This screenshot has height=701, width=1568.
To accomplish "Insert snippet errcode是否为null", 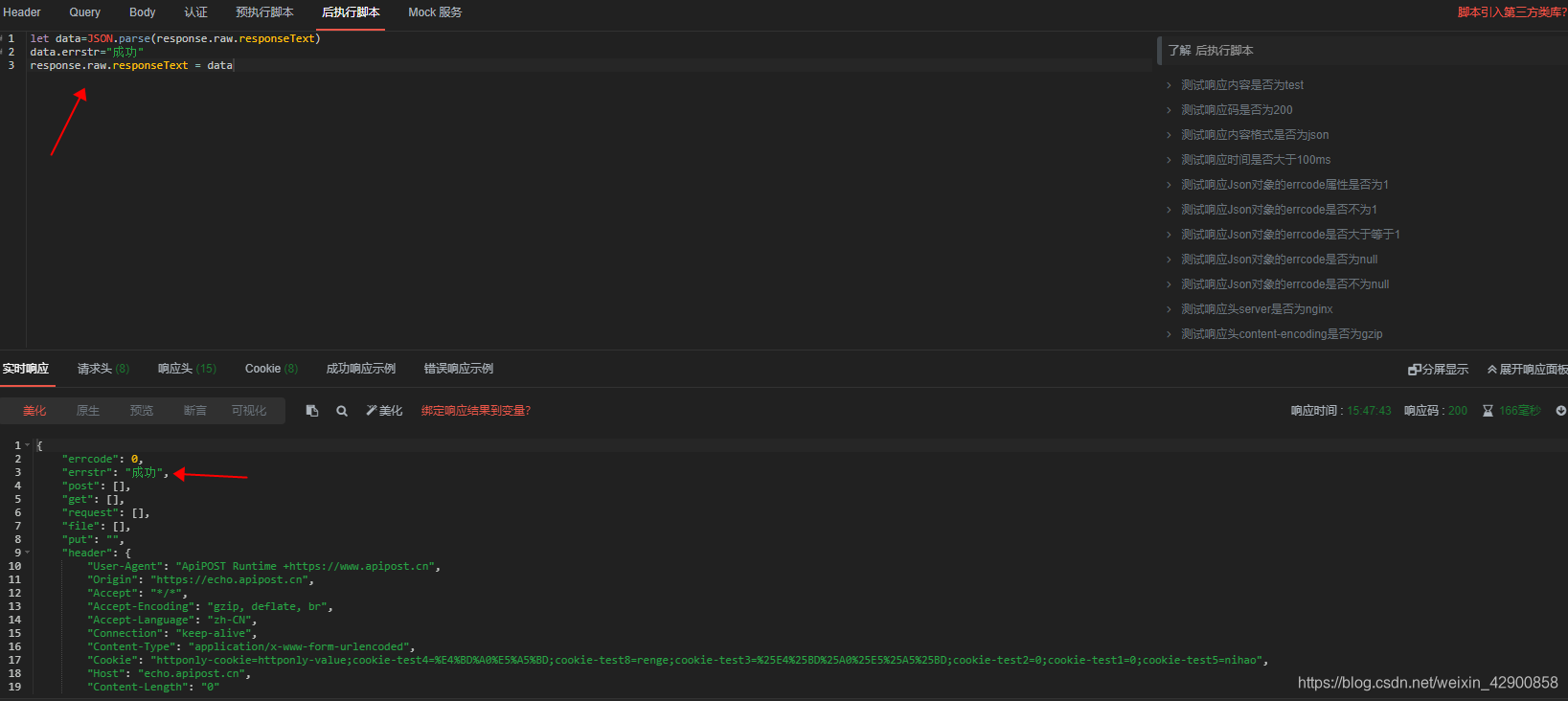I will pyautogui.click(x=1280, y=260).
